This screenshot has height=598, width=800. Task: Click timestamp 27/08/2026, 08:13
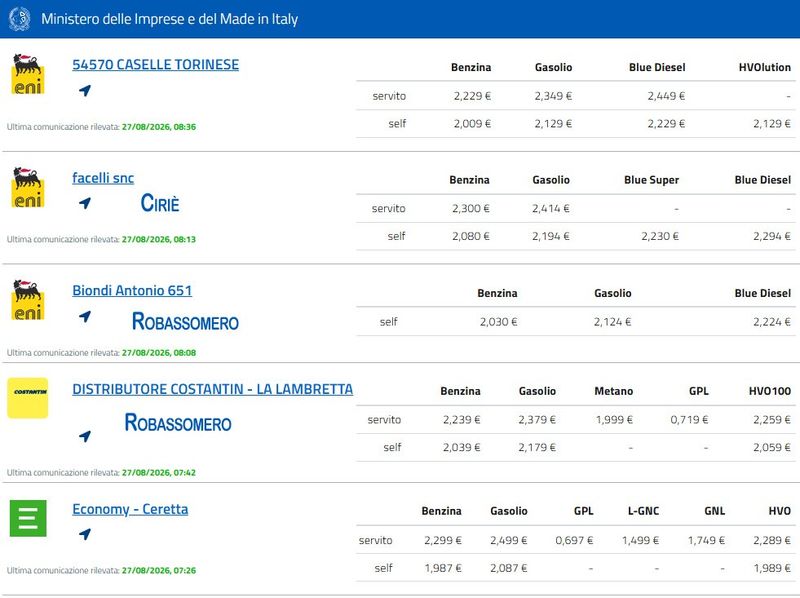tap(159, 239)
